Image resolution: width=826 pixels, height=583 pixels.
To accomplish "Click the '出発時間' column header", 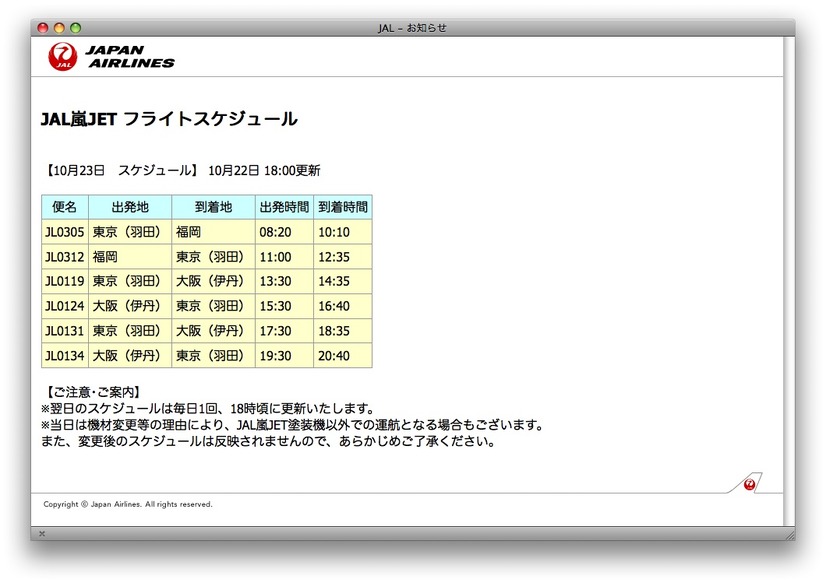I will pyautogui.click(x=284, y=207).
